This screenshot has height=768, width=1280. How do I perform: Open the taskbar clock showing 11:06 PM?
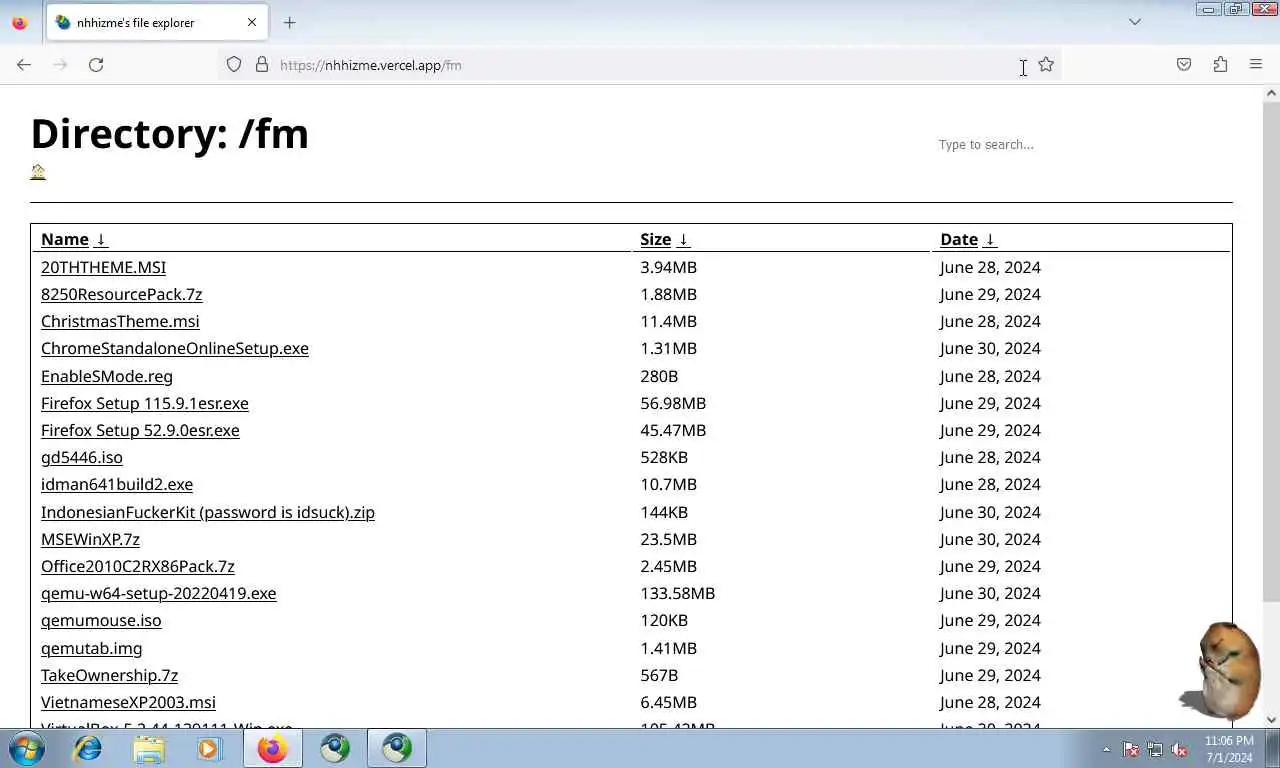pos(1229,749)
